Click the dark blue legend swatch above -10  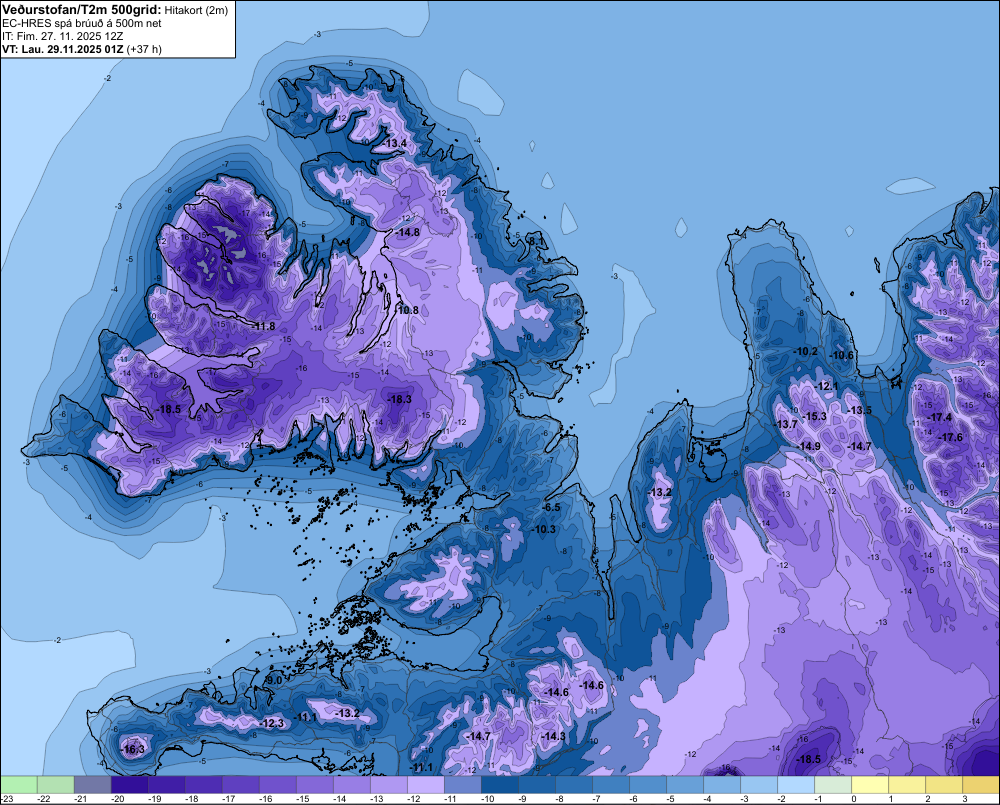[499, 784]
